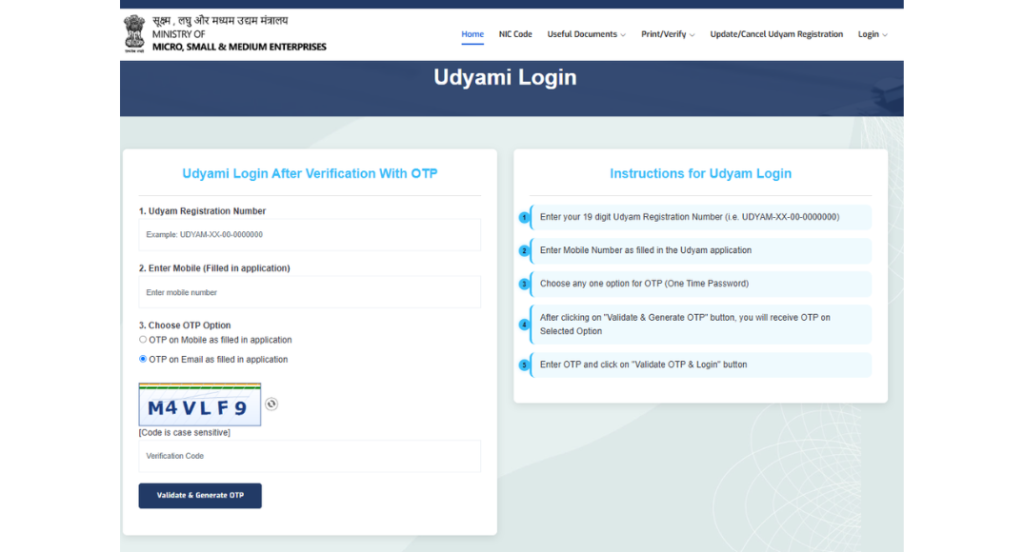Click the M4VLF9 captcha image

click(200, 404)
